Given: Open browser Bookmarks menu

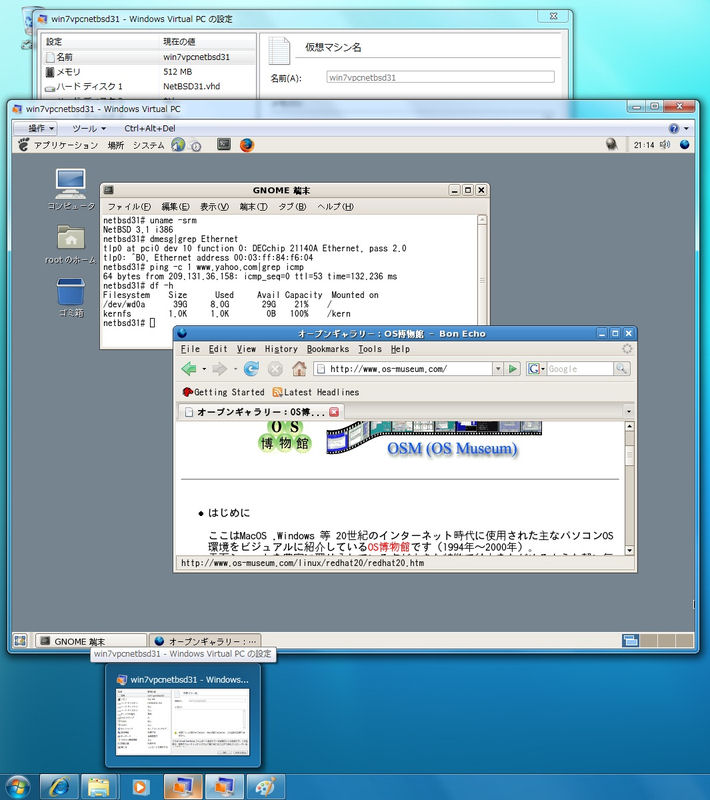Looking at the screenshot, I should [x=327, y=349].
